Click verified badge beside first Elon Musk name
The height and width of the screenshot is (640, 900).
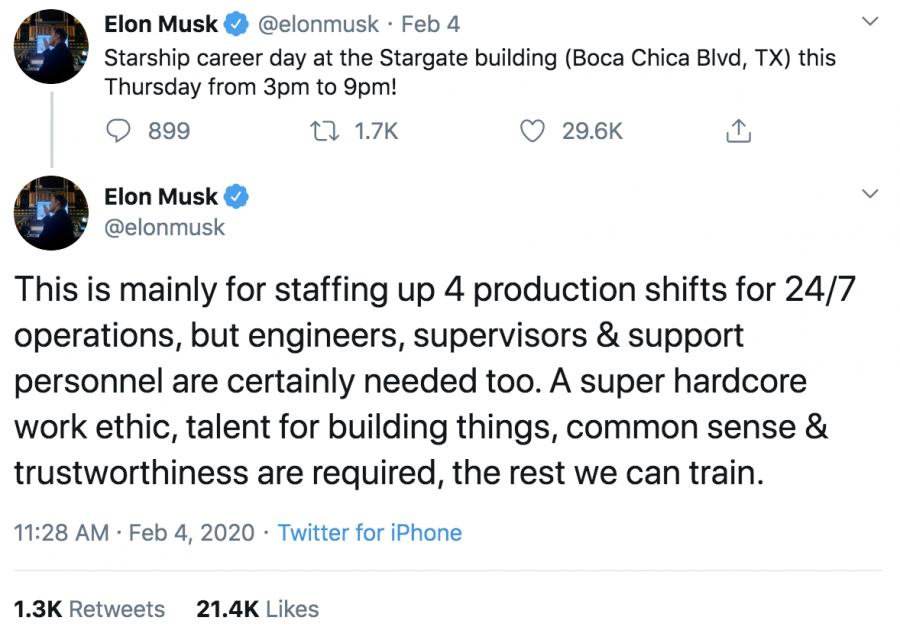click(236, 25)
